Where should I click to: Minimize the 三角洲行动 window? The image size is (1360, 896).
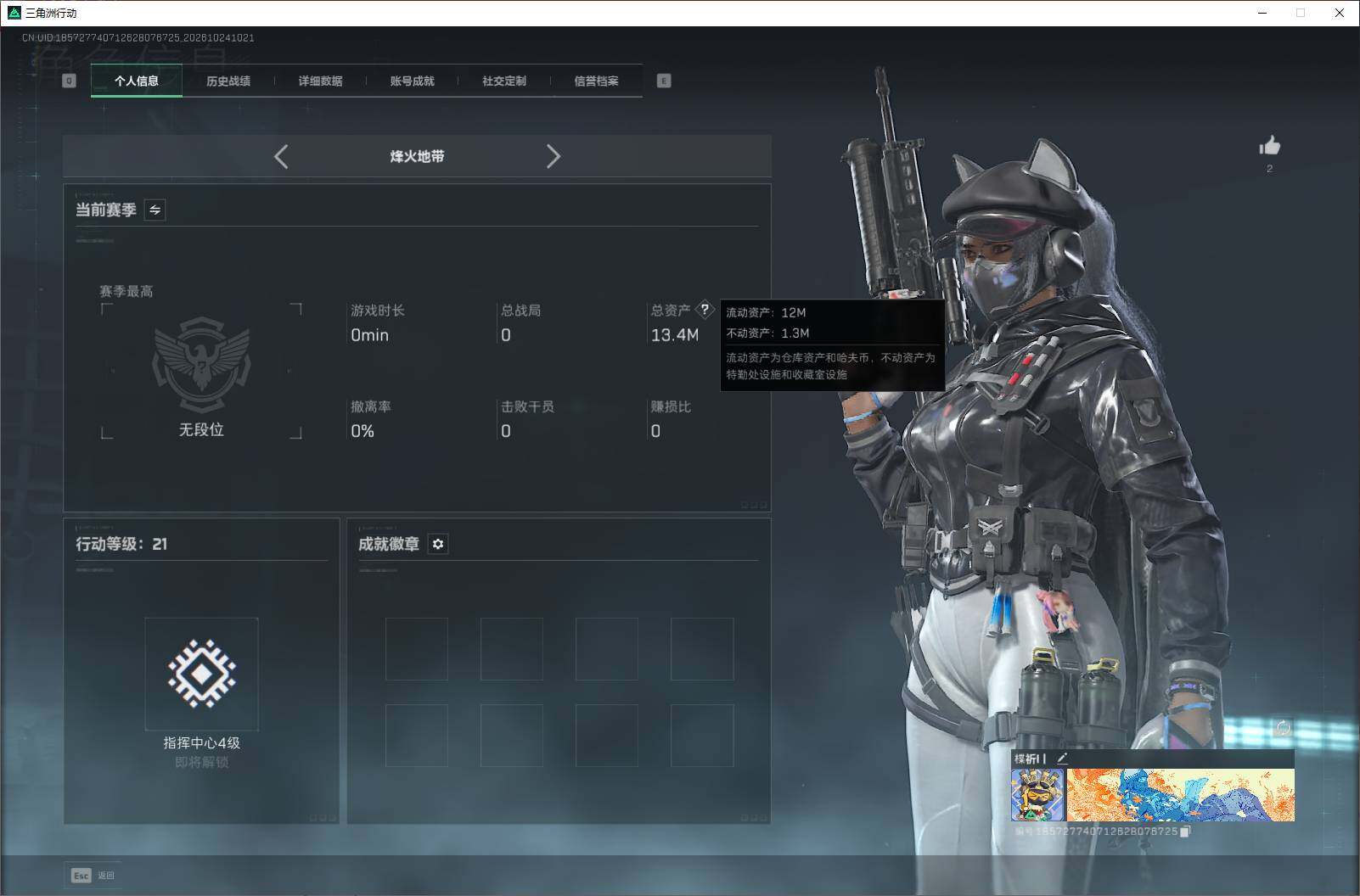click(x=1262, y=13)
